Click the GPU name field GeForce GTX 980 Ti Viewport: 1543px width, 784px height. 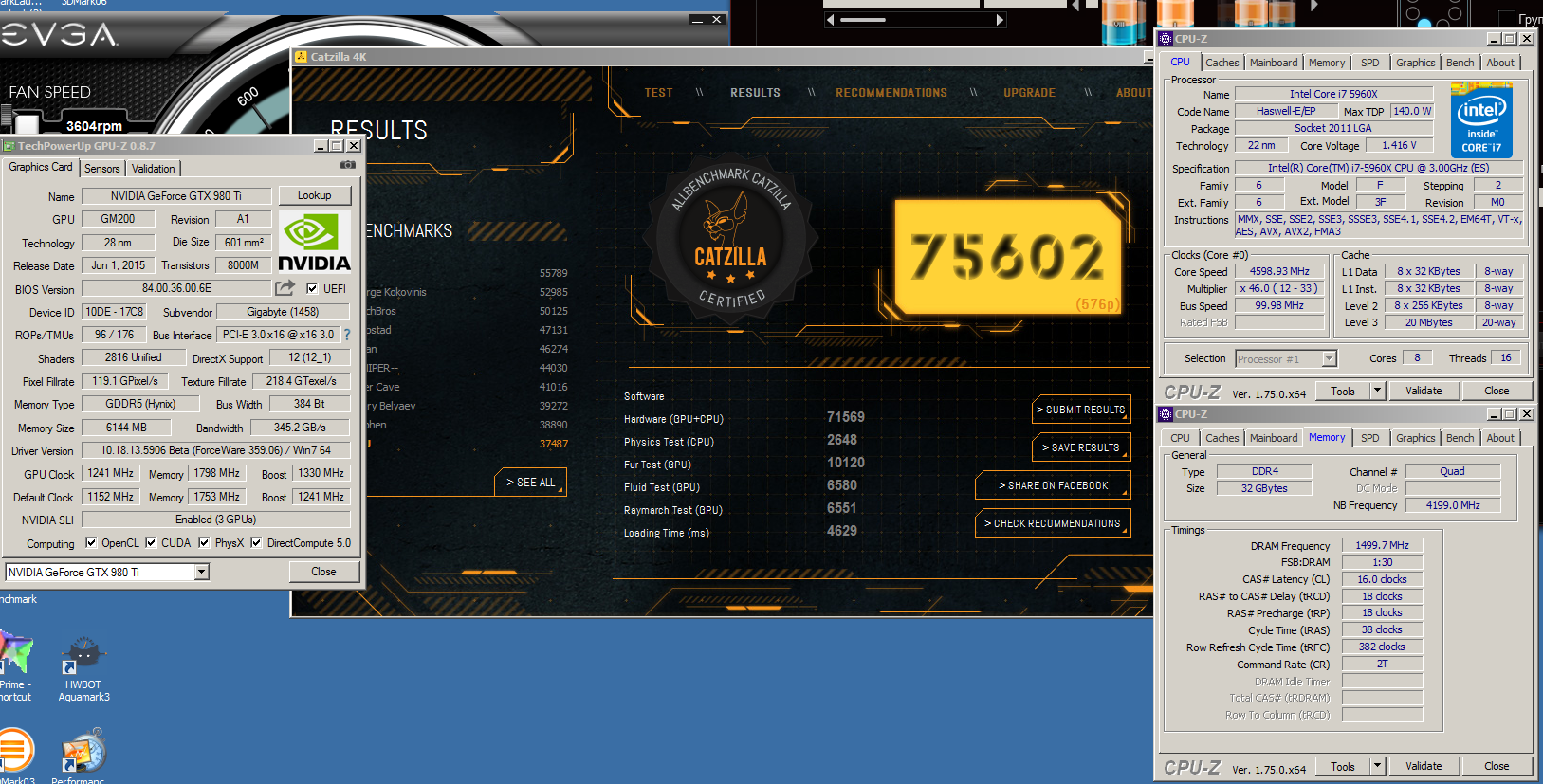pyautogui.click(x=176, y=196)
